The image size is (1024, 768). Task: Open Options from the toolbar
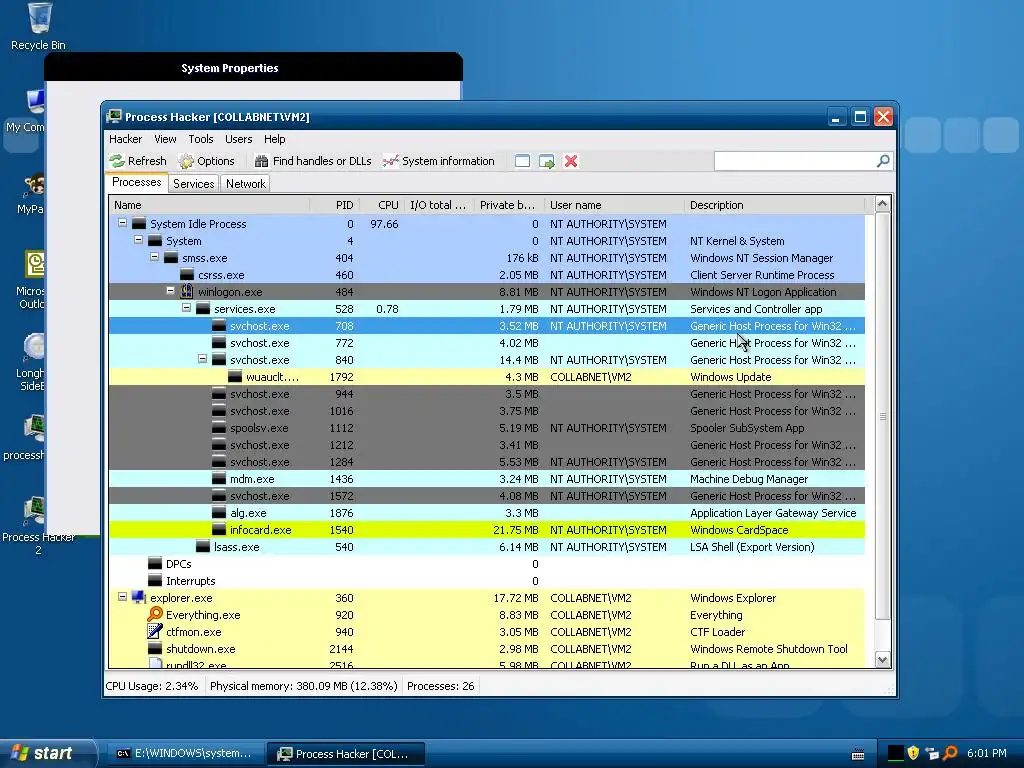[x=206, y=161]
